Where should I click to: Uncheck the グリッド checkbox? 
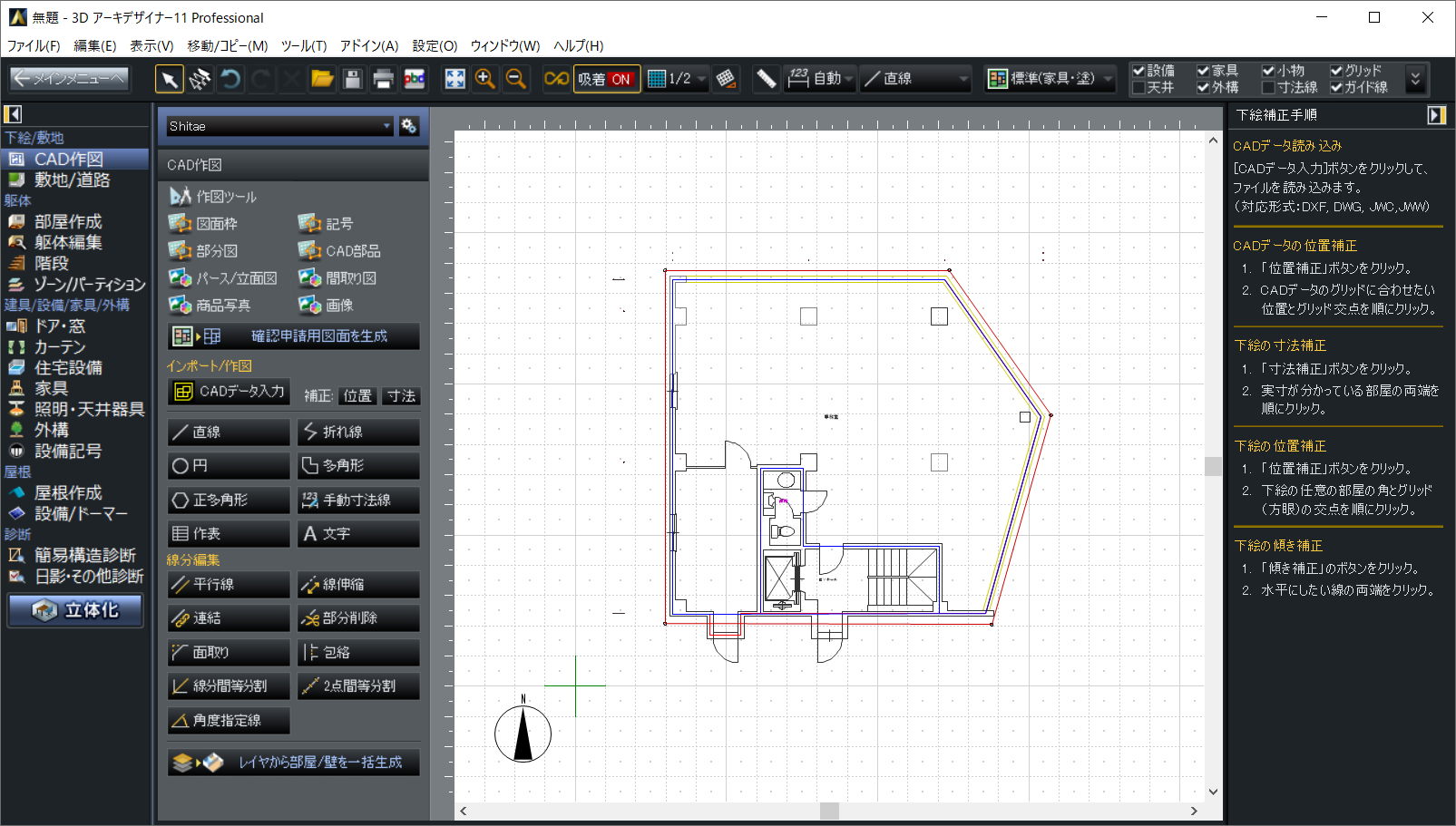[x=1336, y=71]
